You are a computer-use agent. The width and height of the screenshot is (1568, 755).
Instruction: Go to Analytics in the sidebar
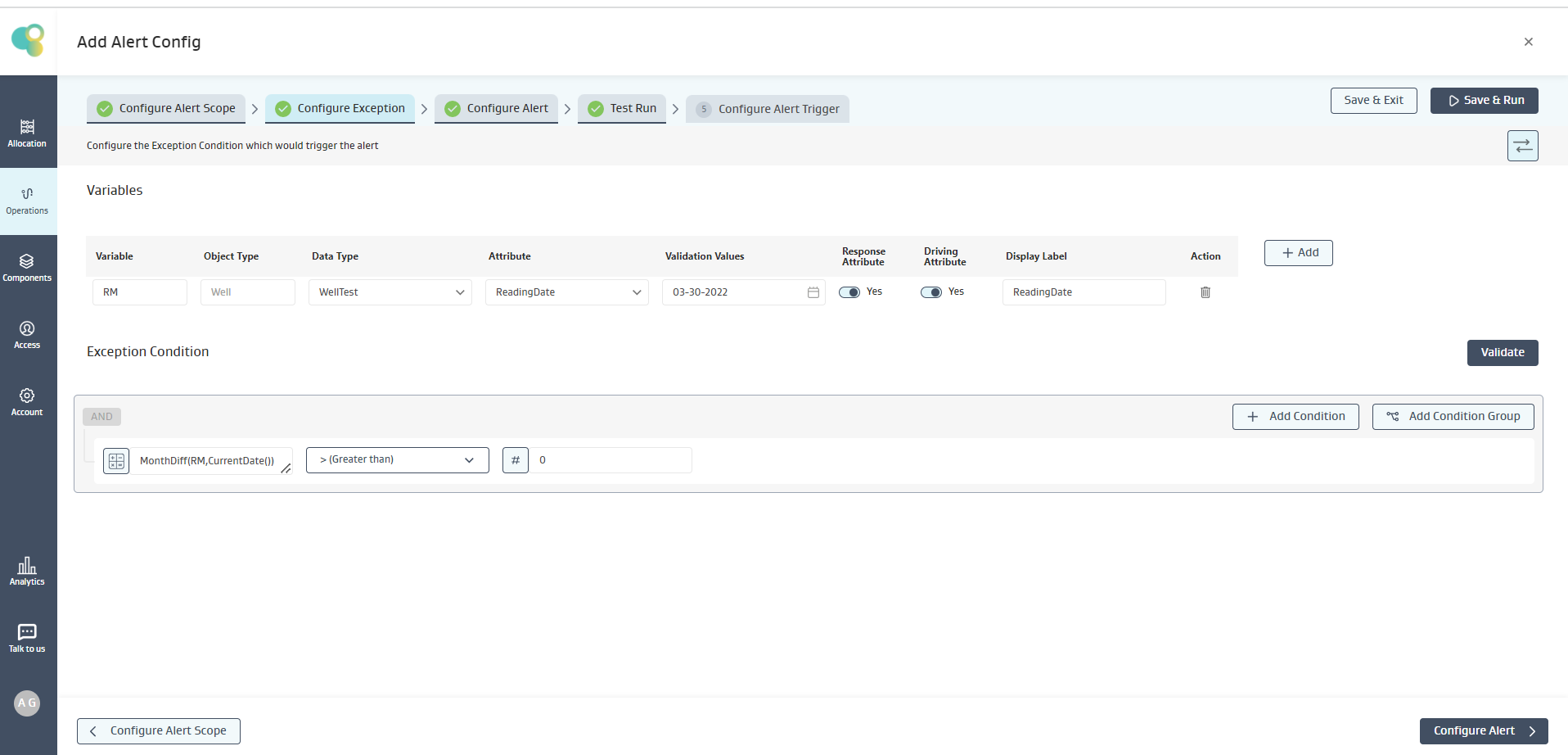[x=27, y=571]
